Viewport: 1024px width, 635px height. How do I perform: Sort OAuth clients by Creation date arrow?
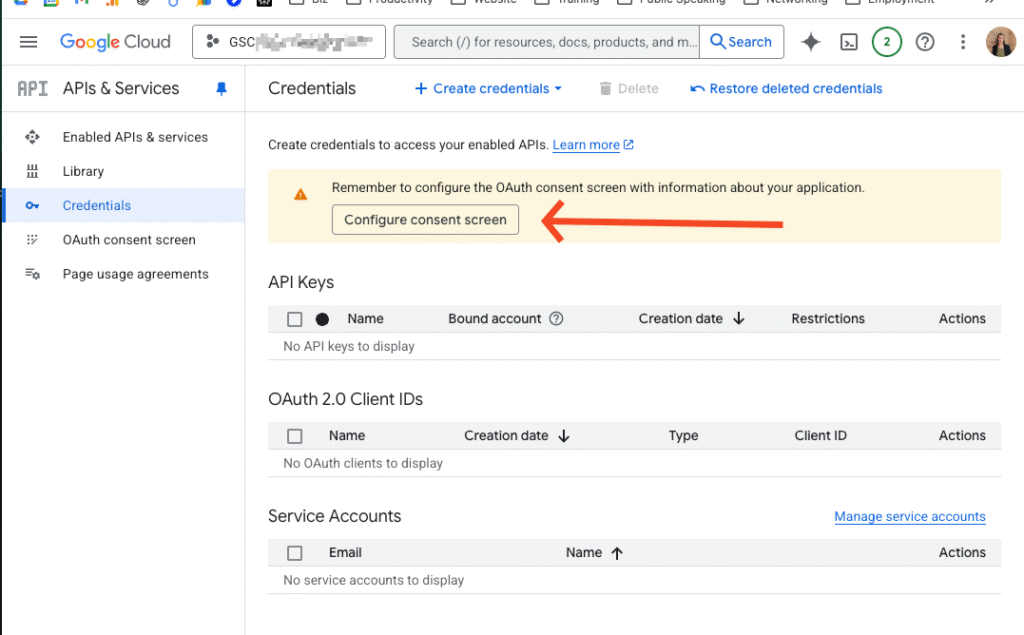pos(564,436)
